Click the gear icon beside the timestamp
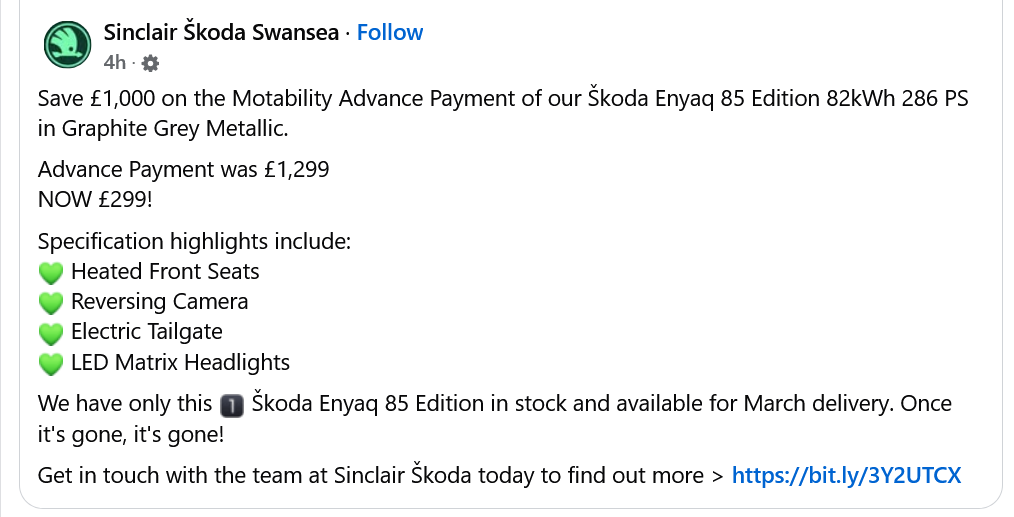The image size is (1014, 517). tap(150, 63)
